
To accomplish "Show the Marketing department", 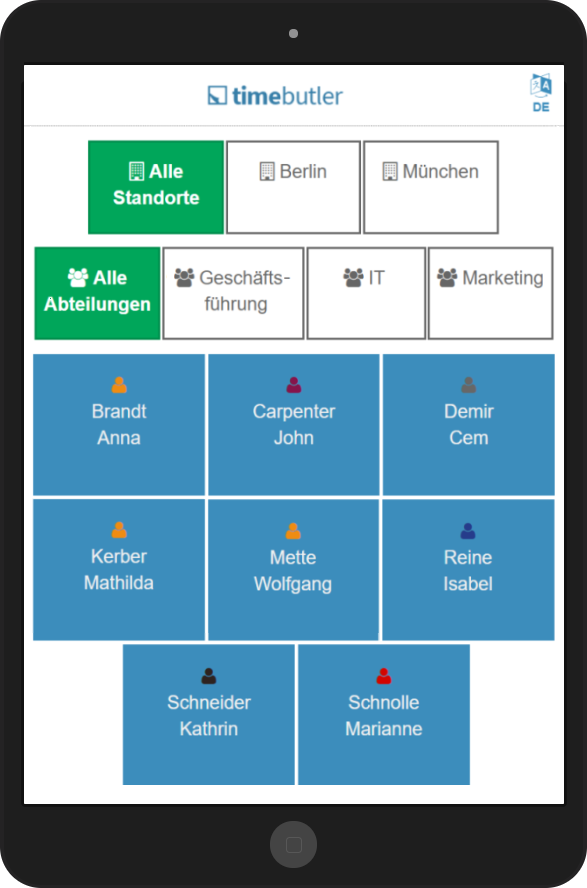I will click(491, 293).
